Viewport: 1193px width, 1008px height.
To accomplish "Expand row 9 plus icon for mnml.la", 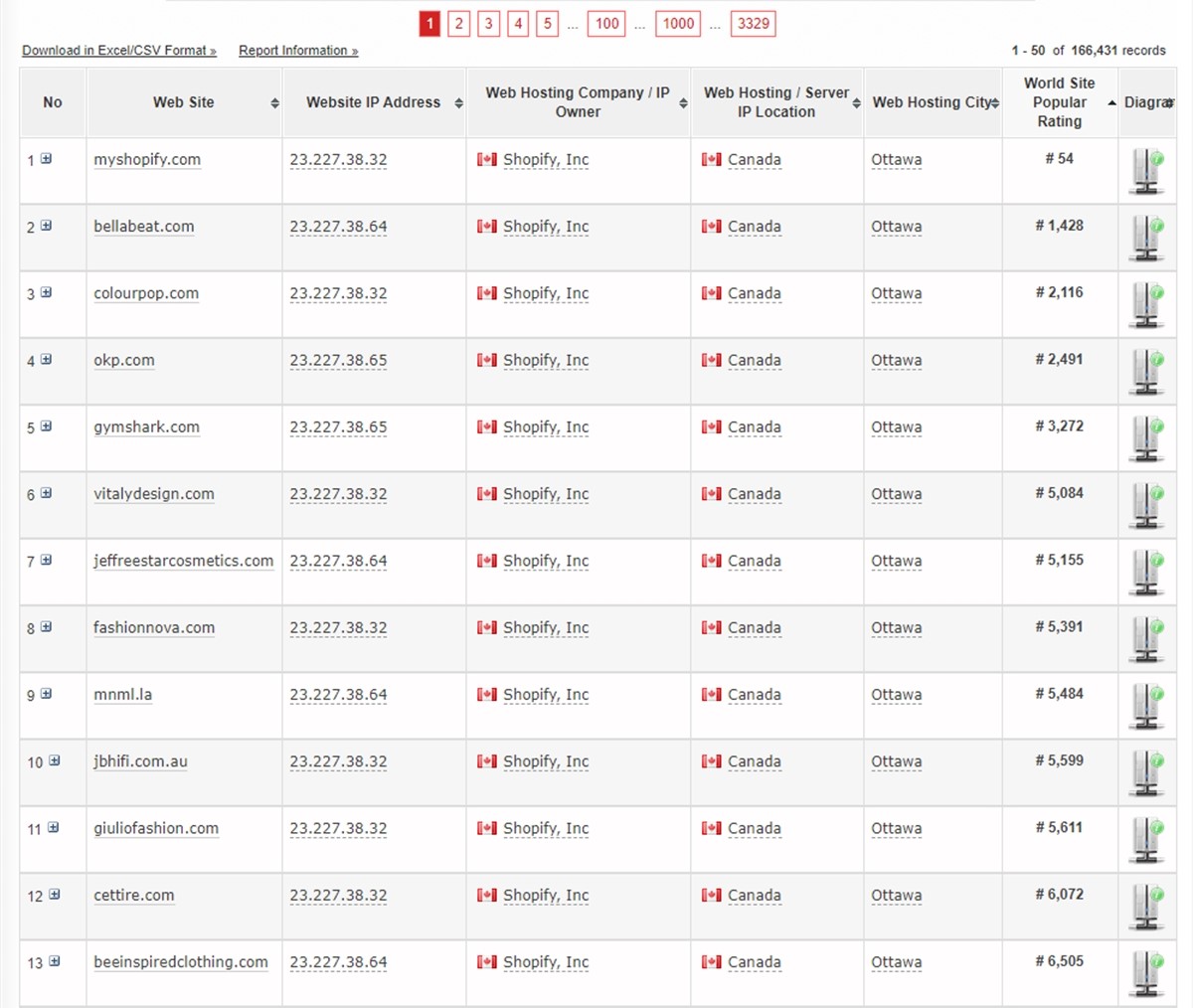I will pyautogui.click(x=46, y=693).
